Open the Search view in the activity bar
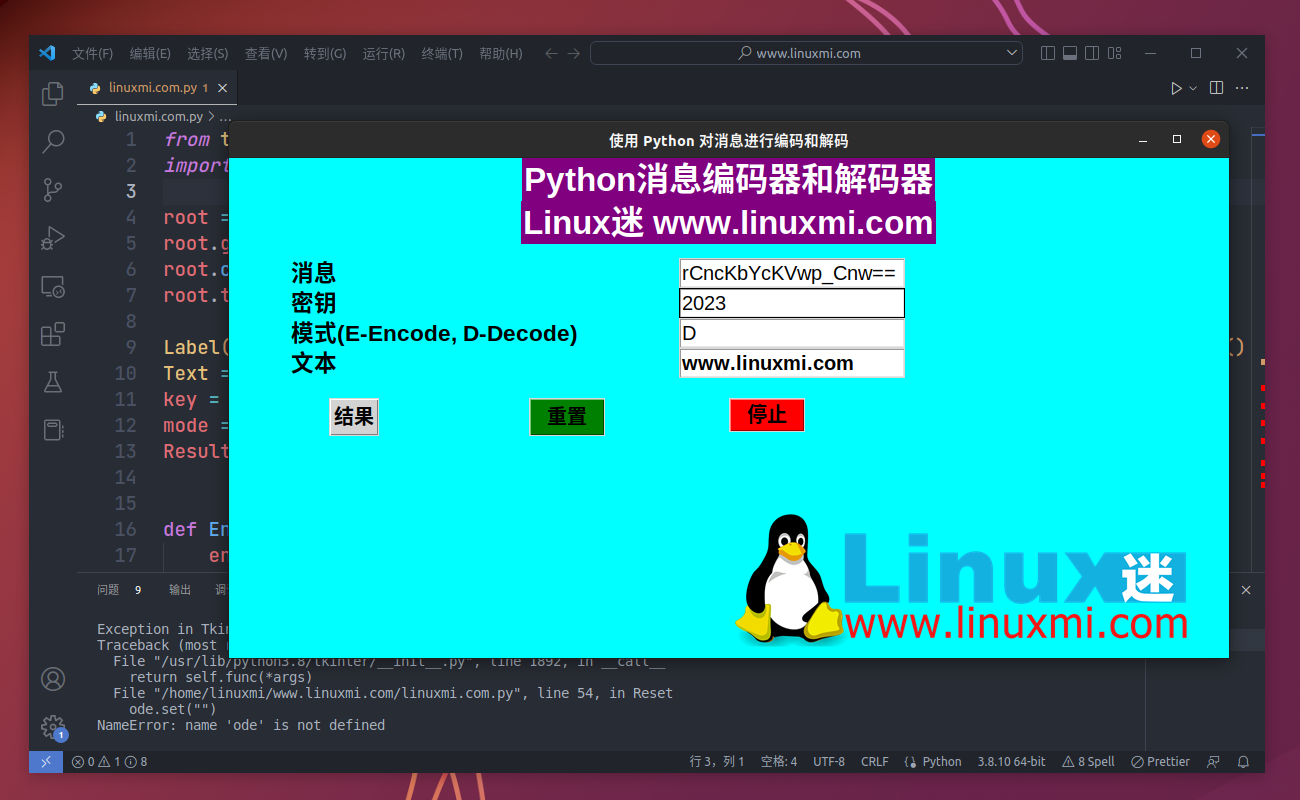Screen dimensions: 1300x800 coord(53,142)
